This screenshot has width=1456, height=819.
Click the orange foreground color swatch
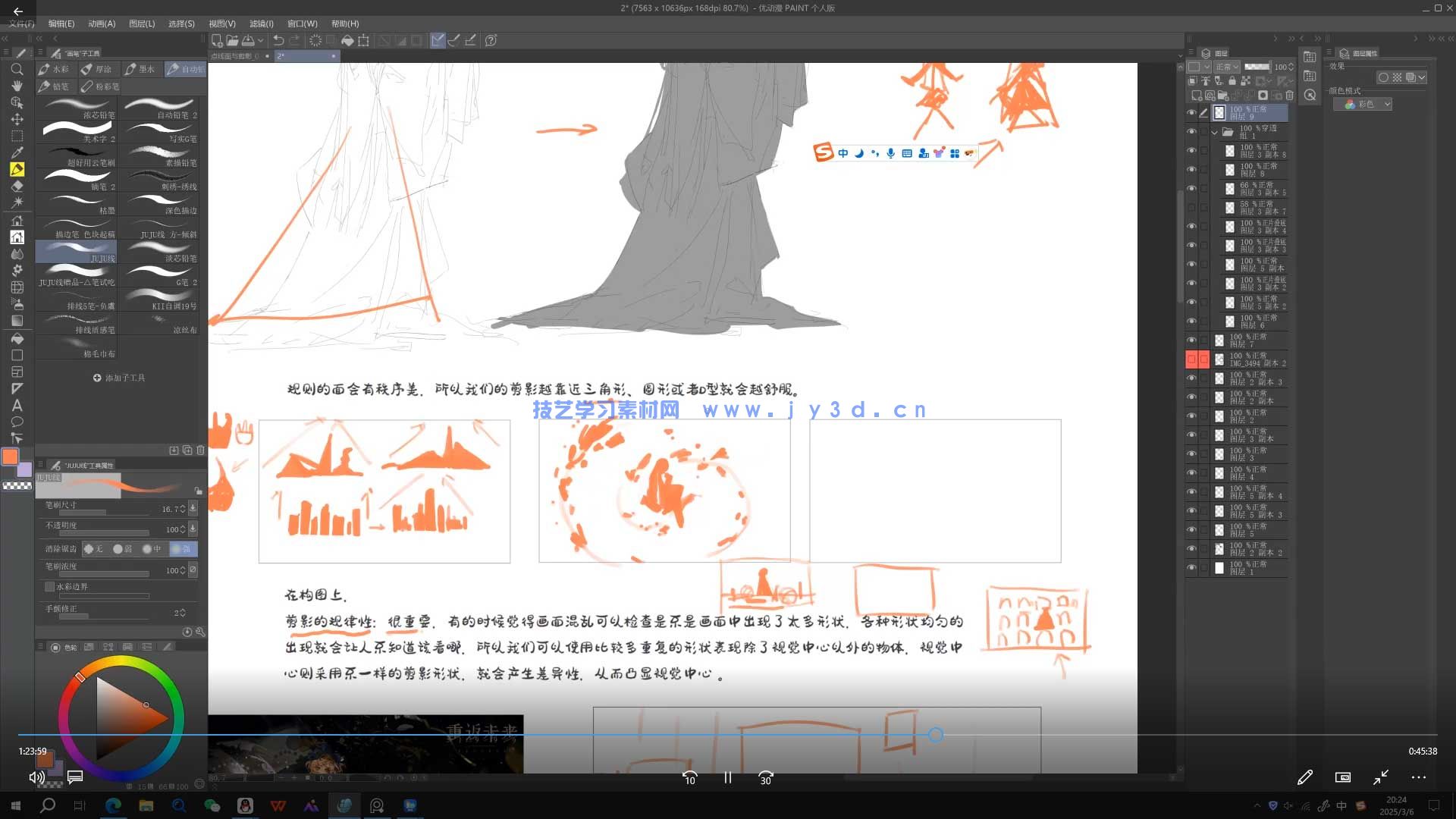click(10, 456)
